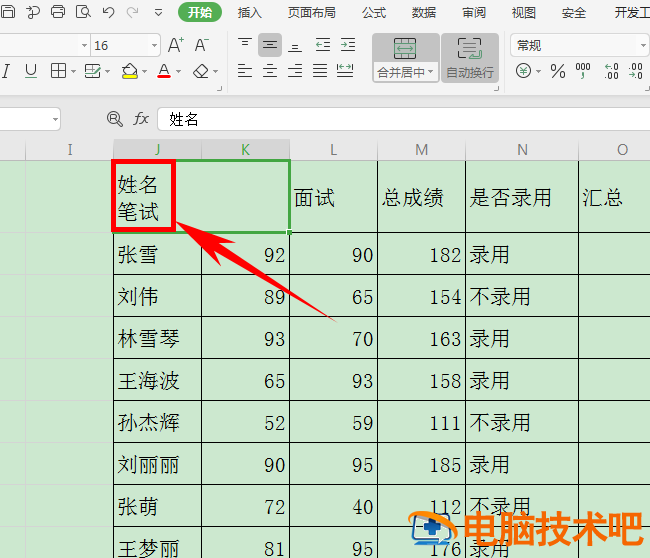
Task: Open the 安全 ribbon tab
Action: pos(574,13)
